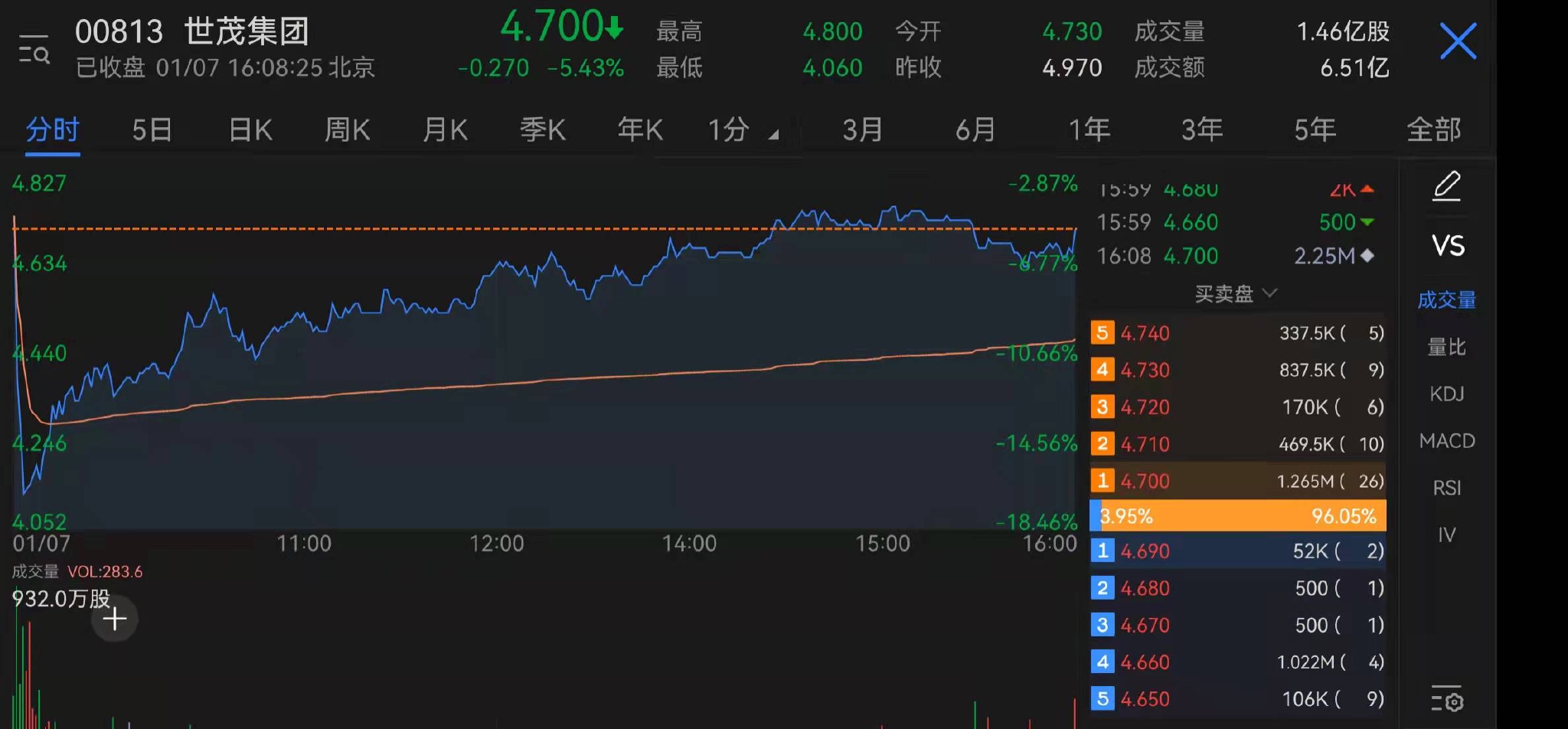Switch to the 年K yearly tab
The height and width of the screenshot is (729, 1568).
point(640,129)
